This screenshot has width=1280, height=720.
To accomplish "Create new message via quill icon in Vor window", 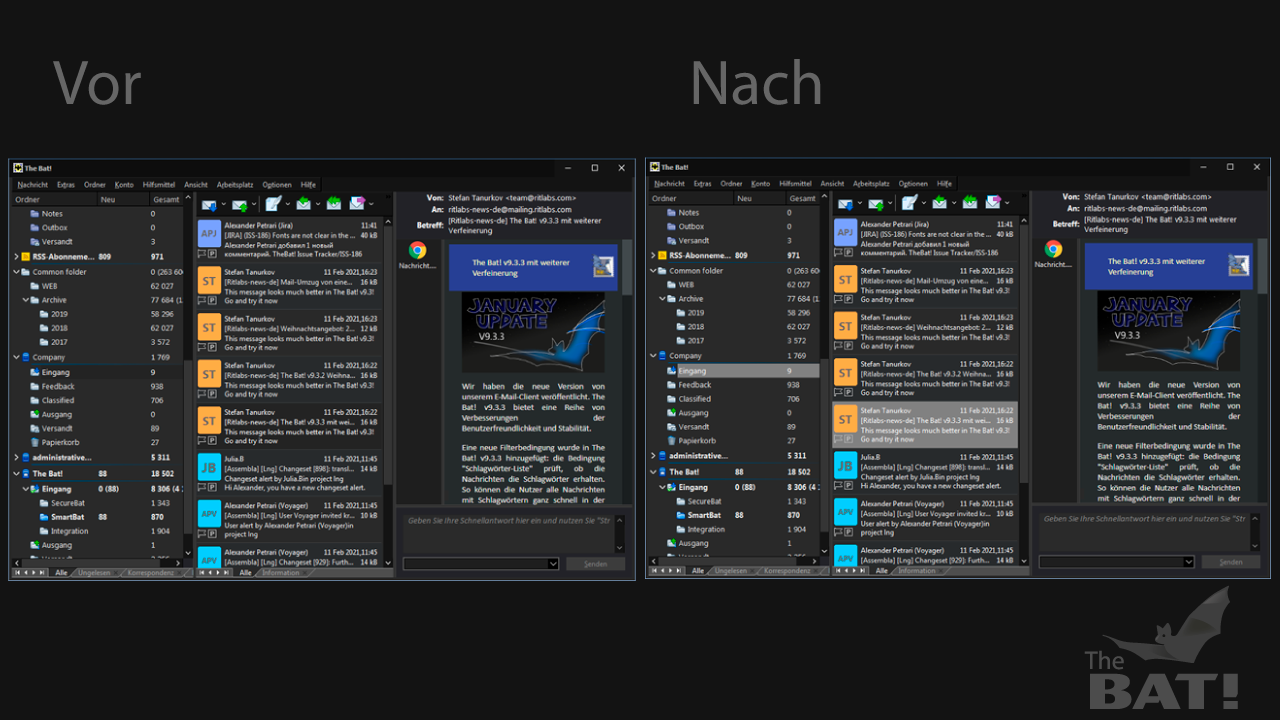I will tap(272, 203).
